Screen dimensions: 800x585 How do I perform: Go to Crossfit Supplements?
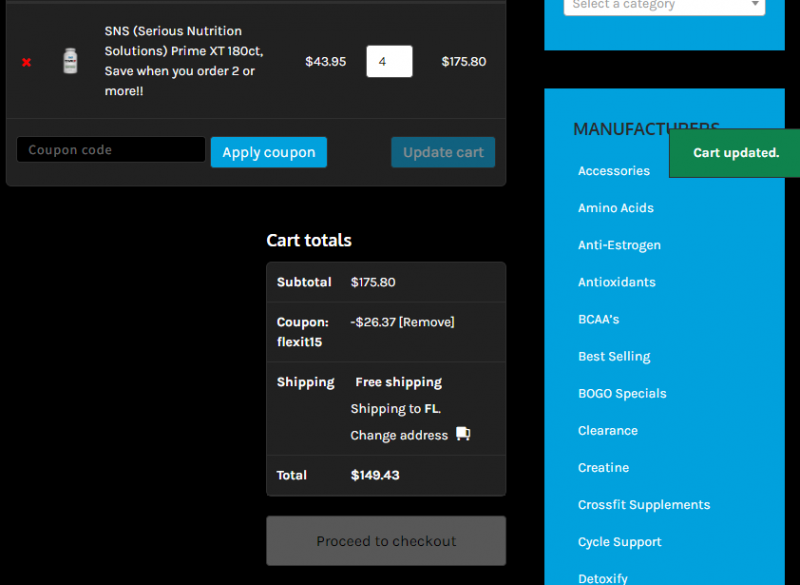click(644, 505)
